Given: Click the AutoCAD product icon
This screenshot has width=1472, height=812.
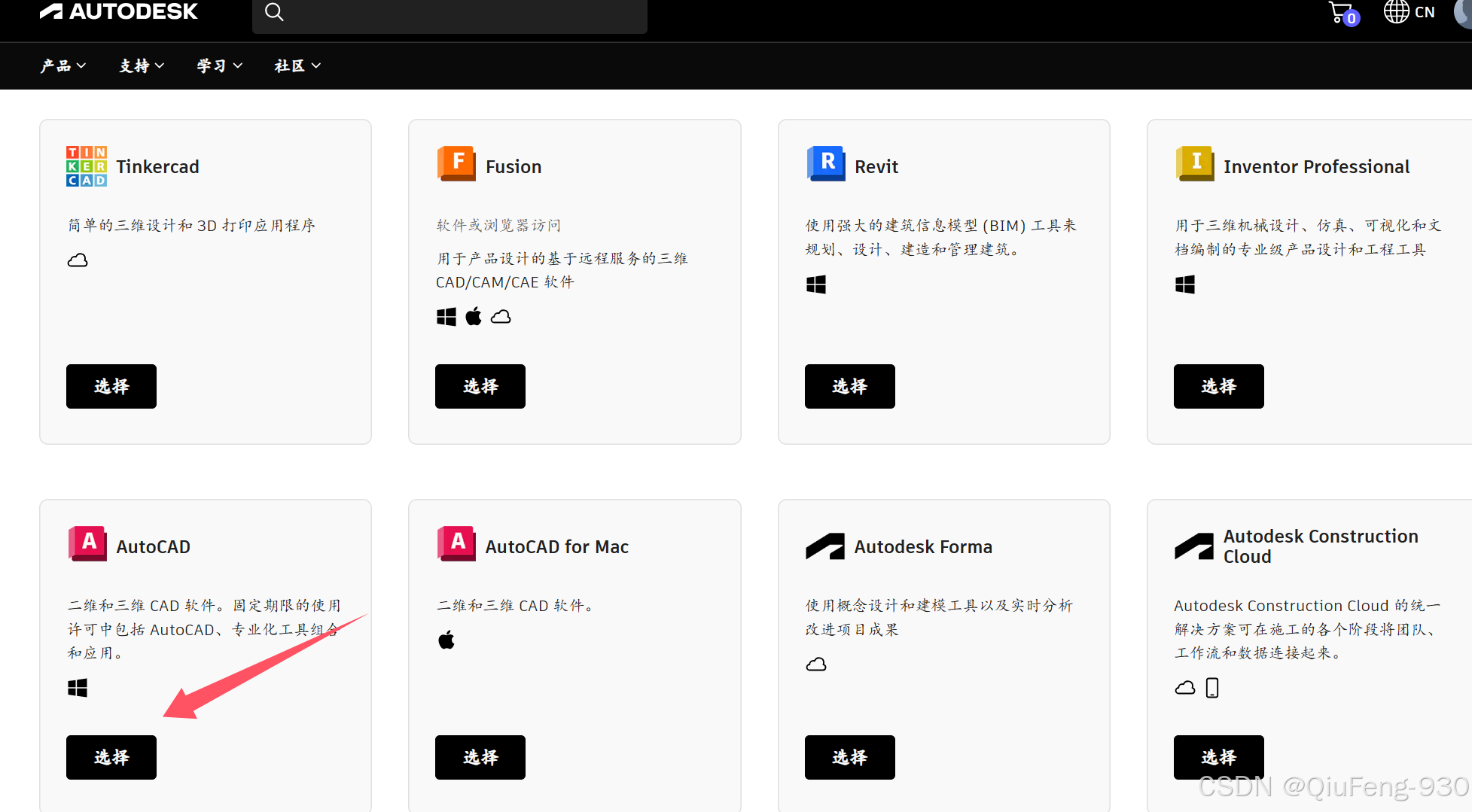Looking at the screenshot, I should pyautogui.click(x=87, y=543).
